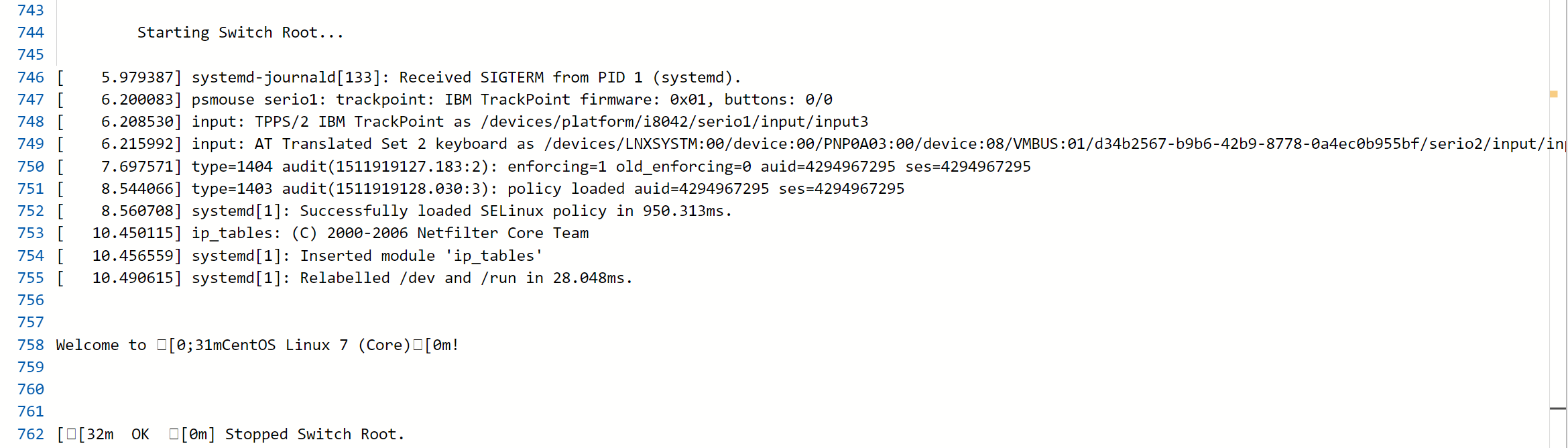This screenshot has width=1568, height=448.
Task: Click the dark line marker in the scrollbar
Action: [x=1558, y=408]
